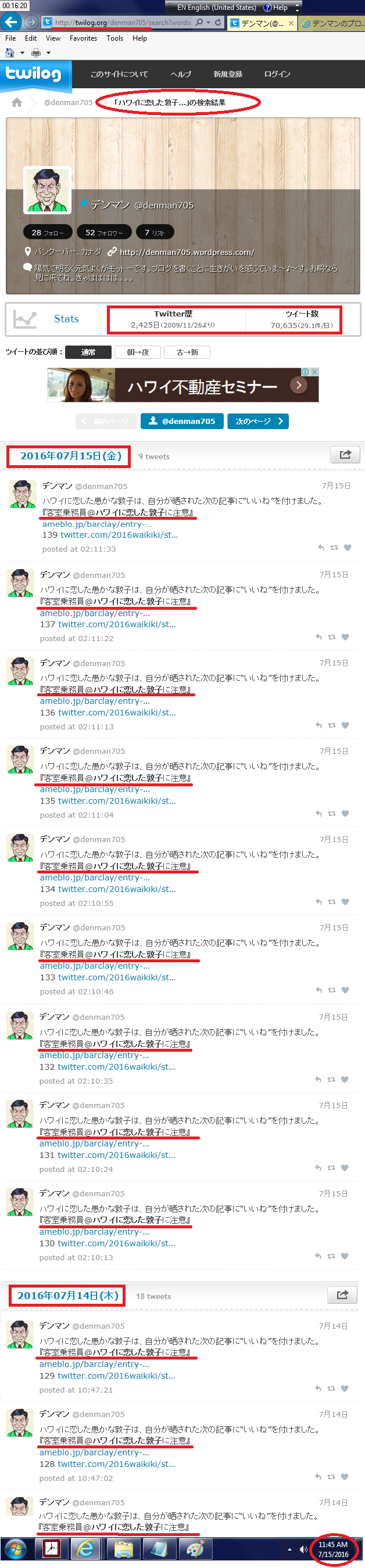Retweet the tweet posted at 02:11:22
The image size is (365, 1568).
click(331, 636)
